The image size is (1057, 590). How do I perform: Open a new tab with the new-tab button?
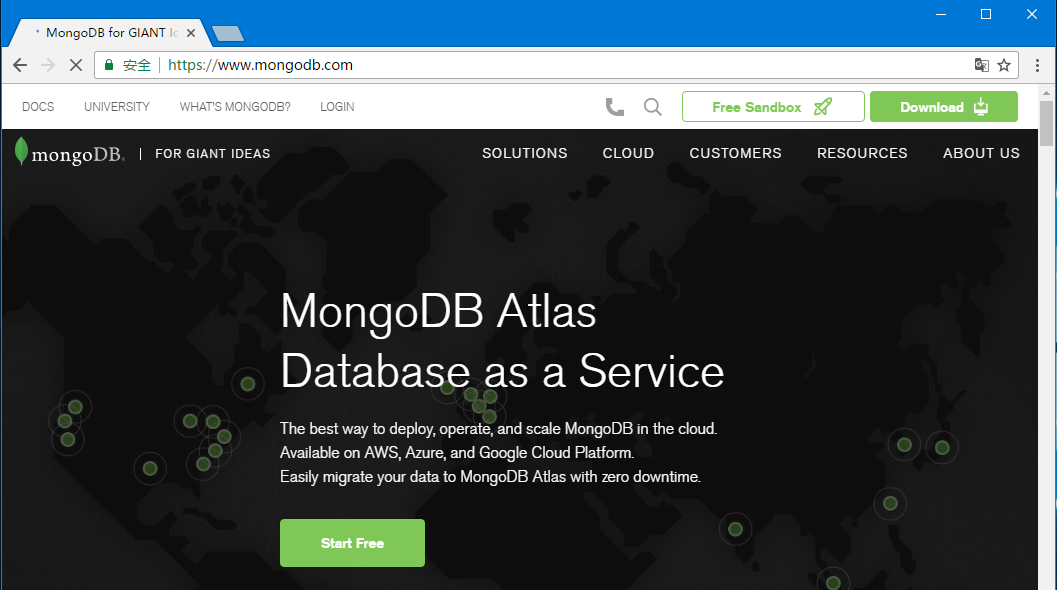[228, 33]
